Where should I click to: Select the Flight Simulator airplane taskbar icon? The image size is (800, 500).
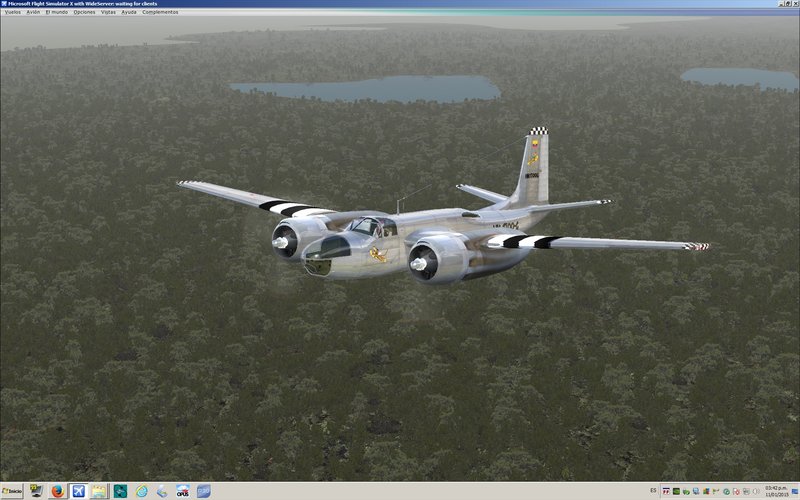pos(78,491)
